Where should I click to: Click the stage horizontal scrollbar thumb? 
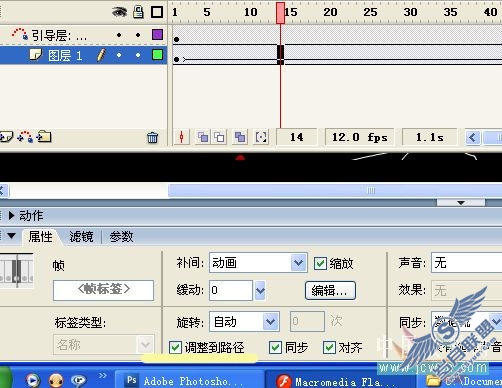[335, 191]
